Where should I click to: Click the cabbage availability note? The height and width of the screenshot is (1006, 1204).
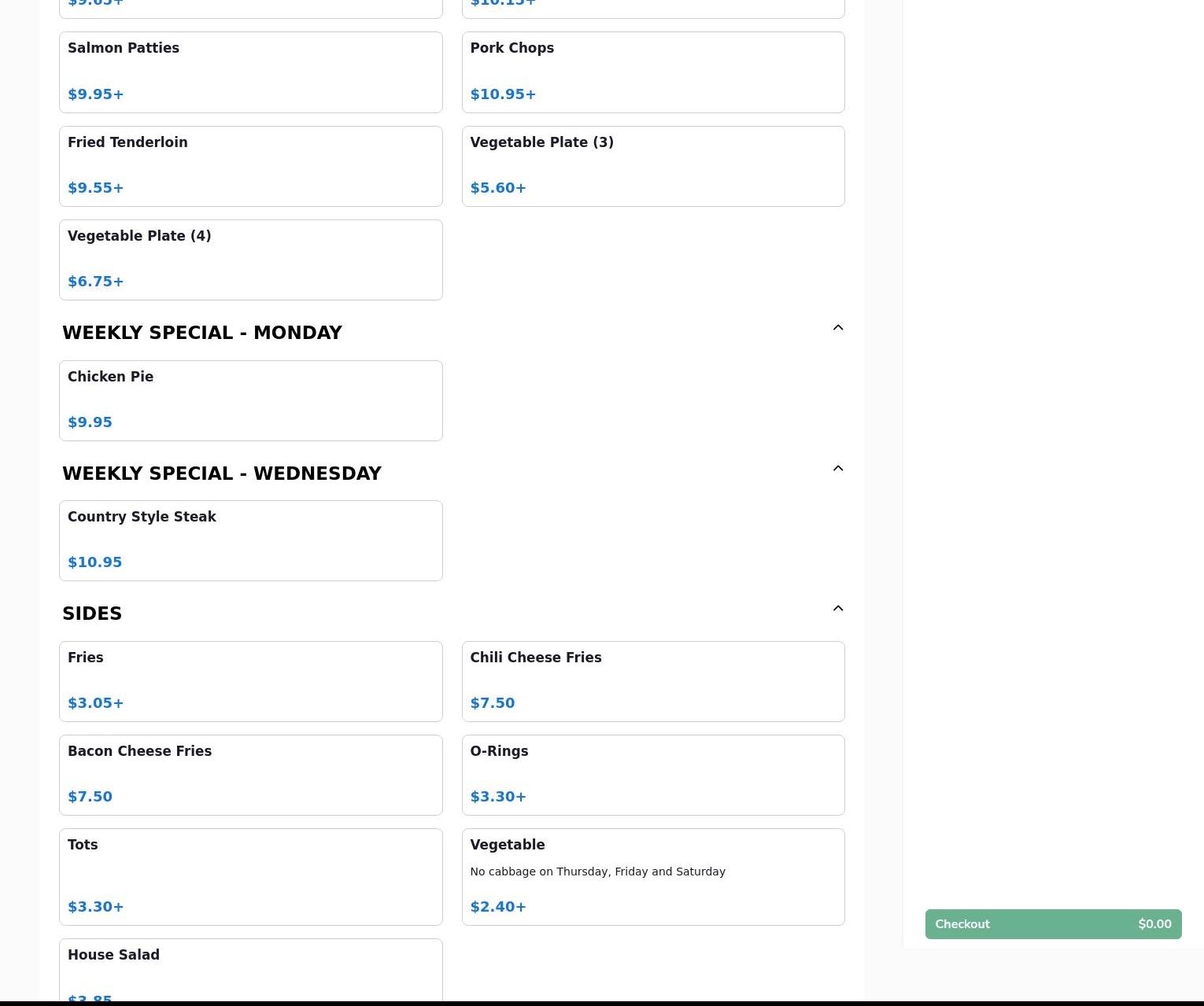[598, 871]
